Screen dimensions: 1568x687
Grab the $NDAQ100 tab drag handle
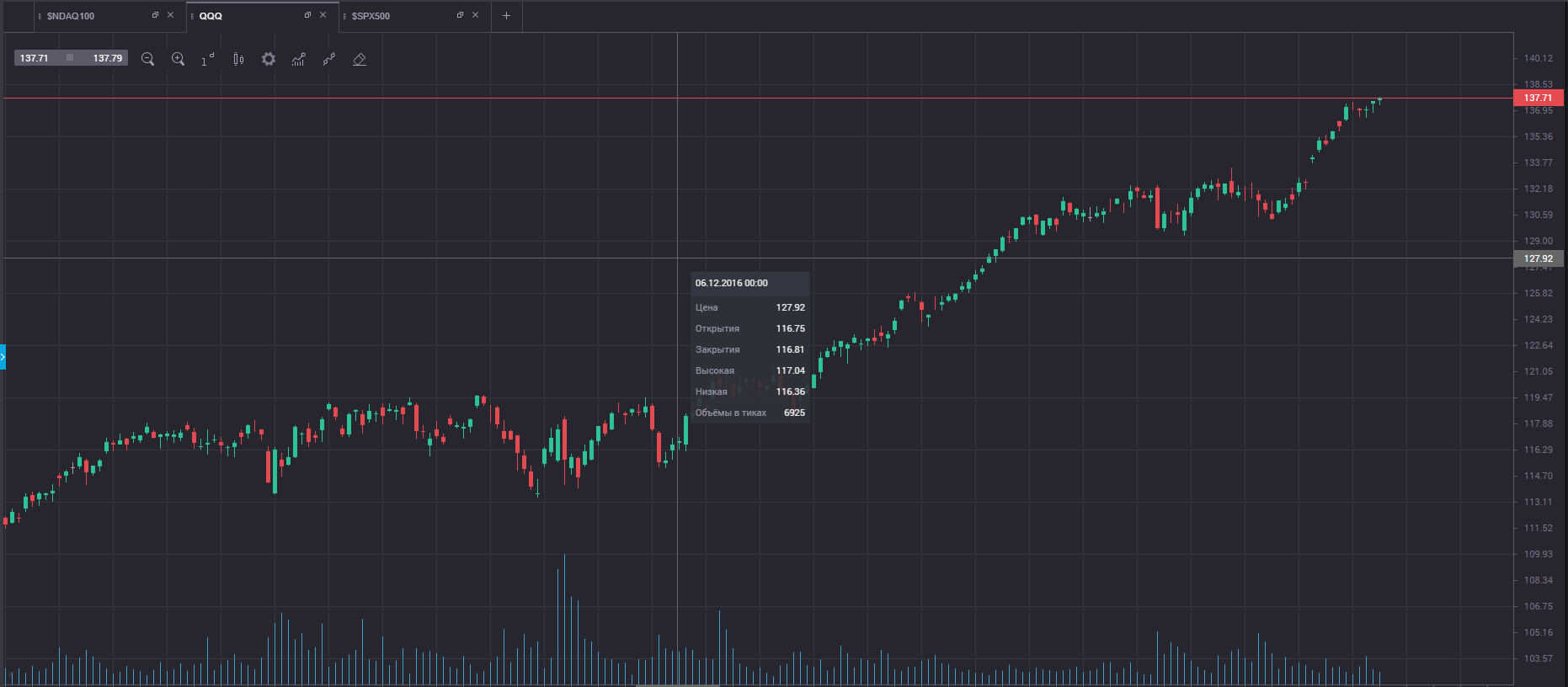(40, 16)
